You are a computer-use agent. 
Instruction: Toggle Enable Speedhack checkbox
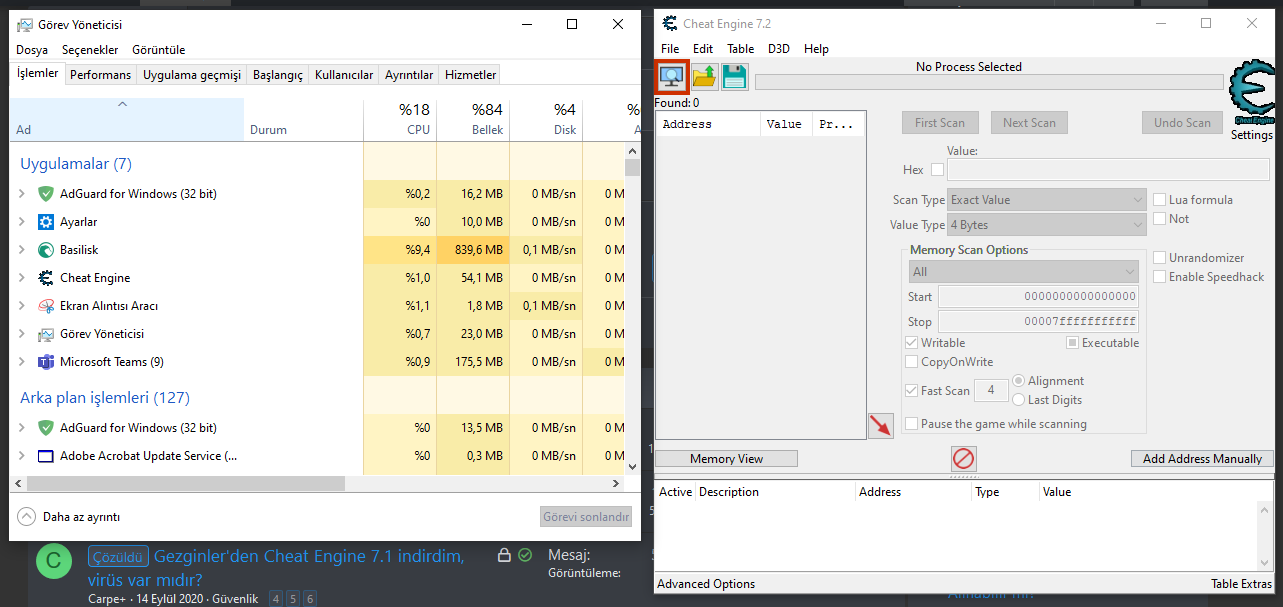click(x=1160, y=277)
